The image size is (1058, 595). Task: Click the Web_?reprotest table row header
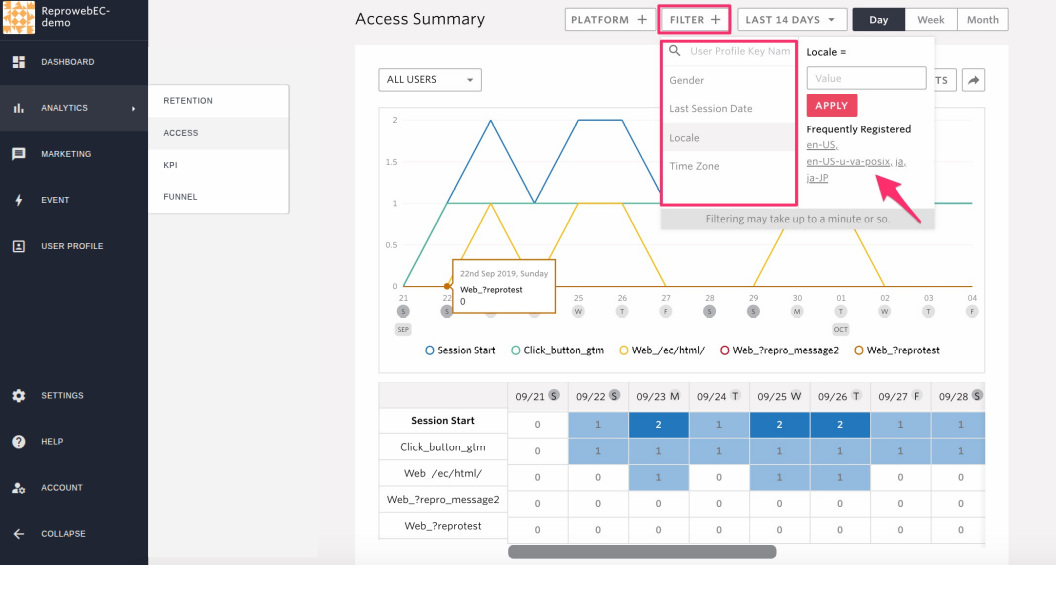pos(443,526)
